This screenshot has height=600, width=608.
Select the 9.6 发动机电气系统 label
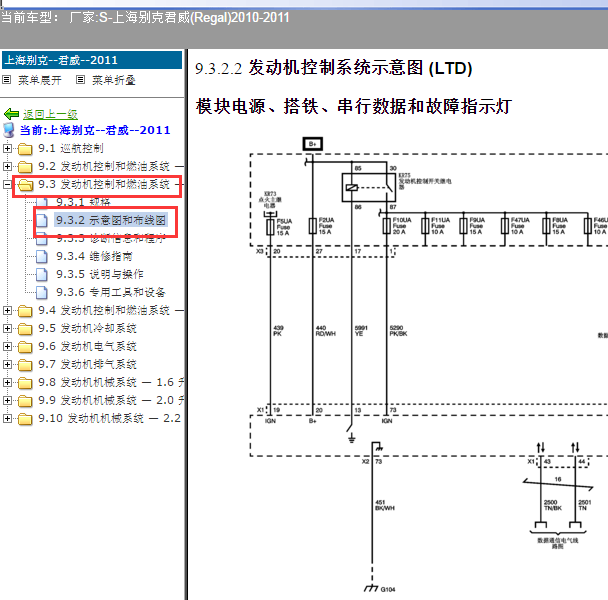87,346
